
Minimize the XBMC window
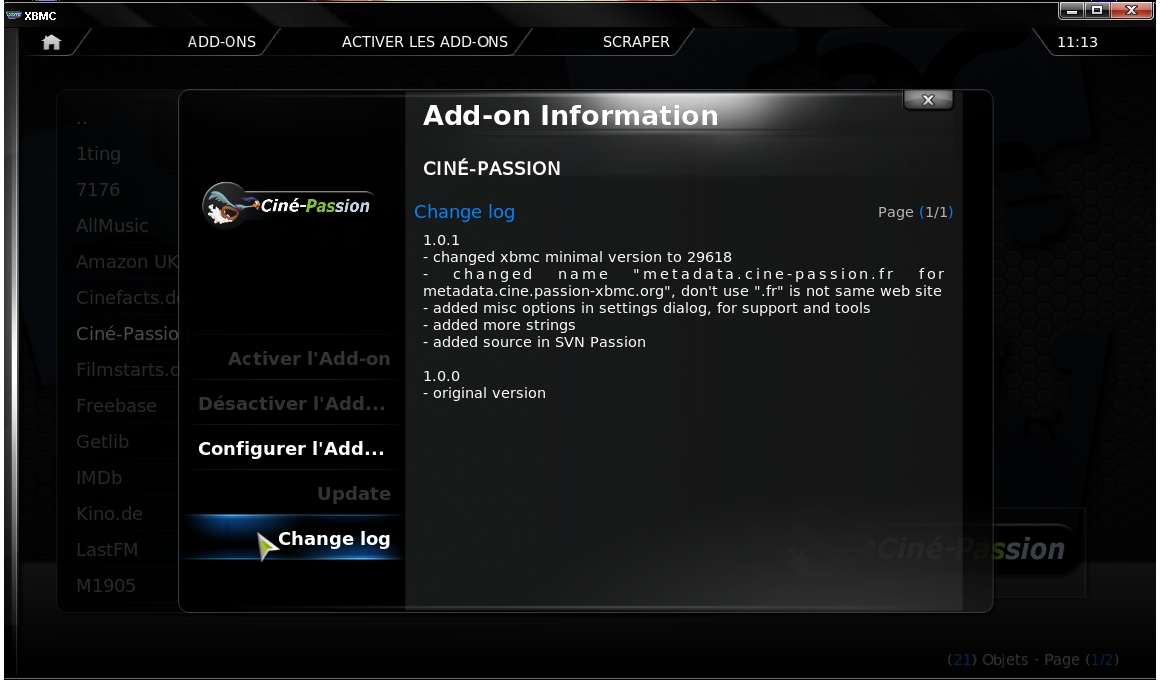tap(1071, 10)
